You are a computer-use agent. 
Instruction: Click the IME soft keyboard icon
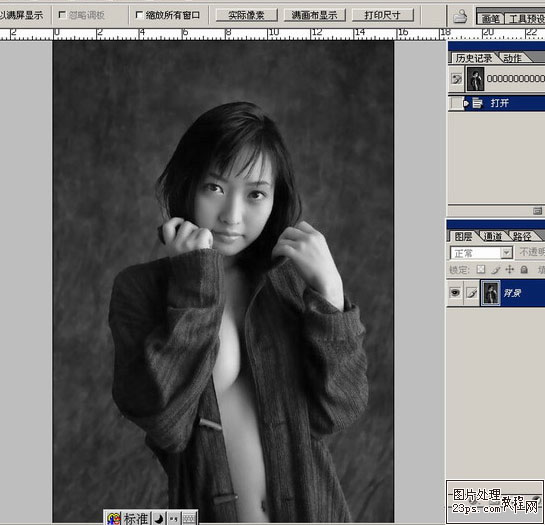pos(189,518)
